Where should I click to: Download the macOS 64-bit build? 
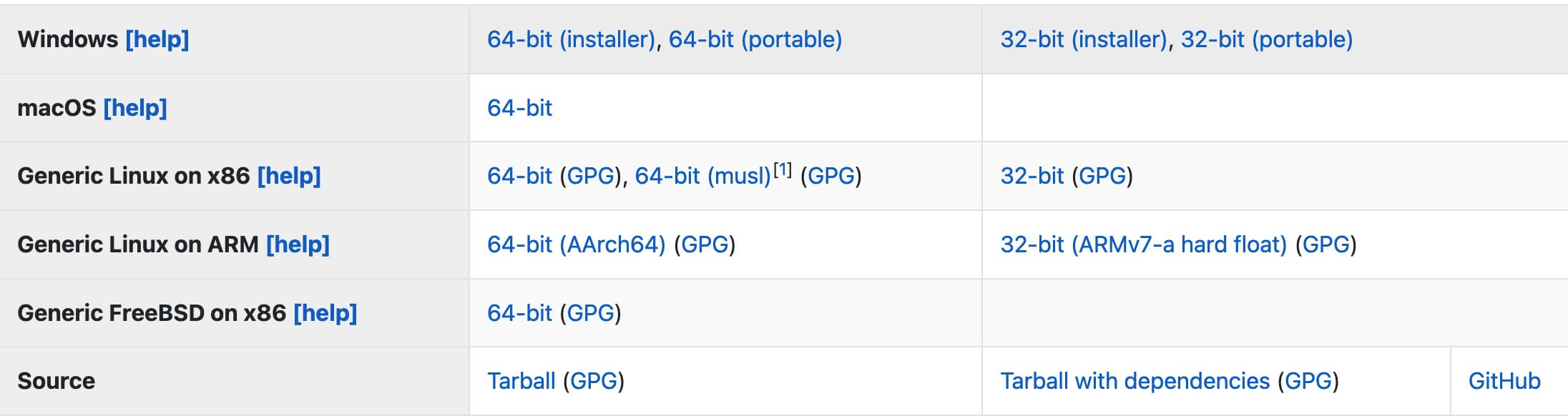(519, 108)
